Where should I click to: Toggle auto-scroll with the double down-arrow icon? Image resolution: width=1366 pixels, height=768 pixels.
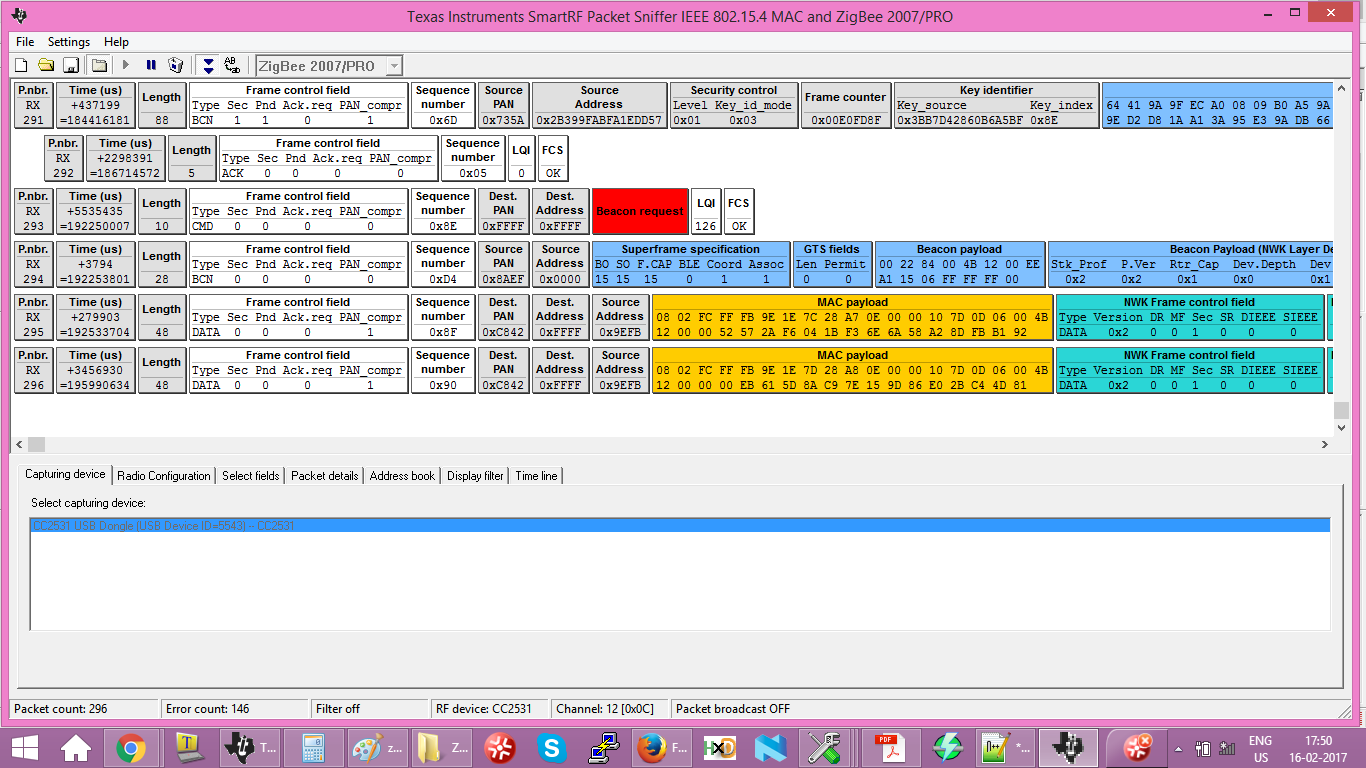coord(208,65)
